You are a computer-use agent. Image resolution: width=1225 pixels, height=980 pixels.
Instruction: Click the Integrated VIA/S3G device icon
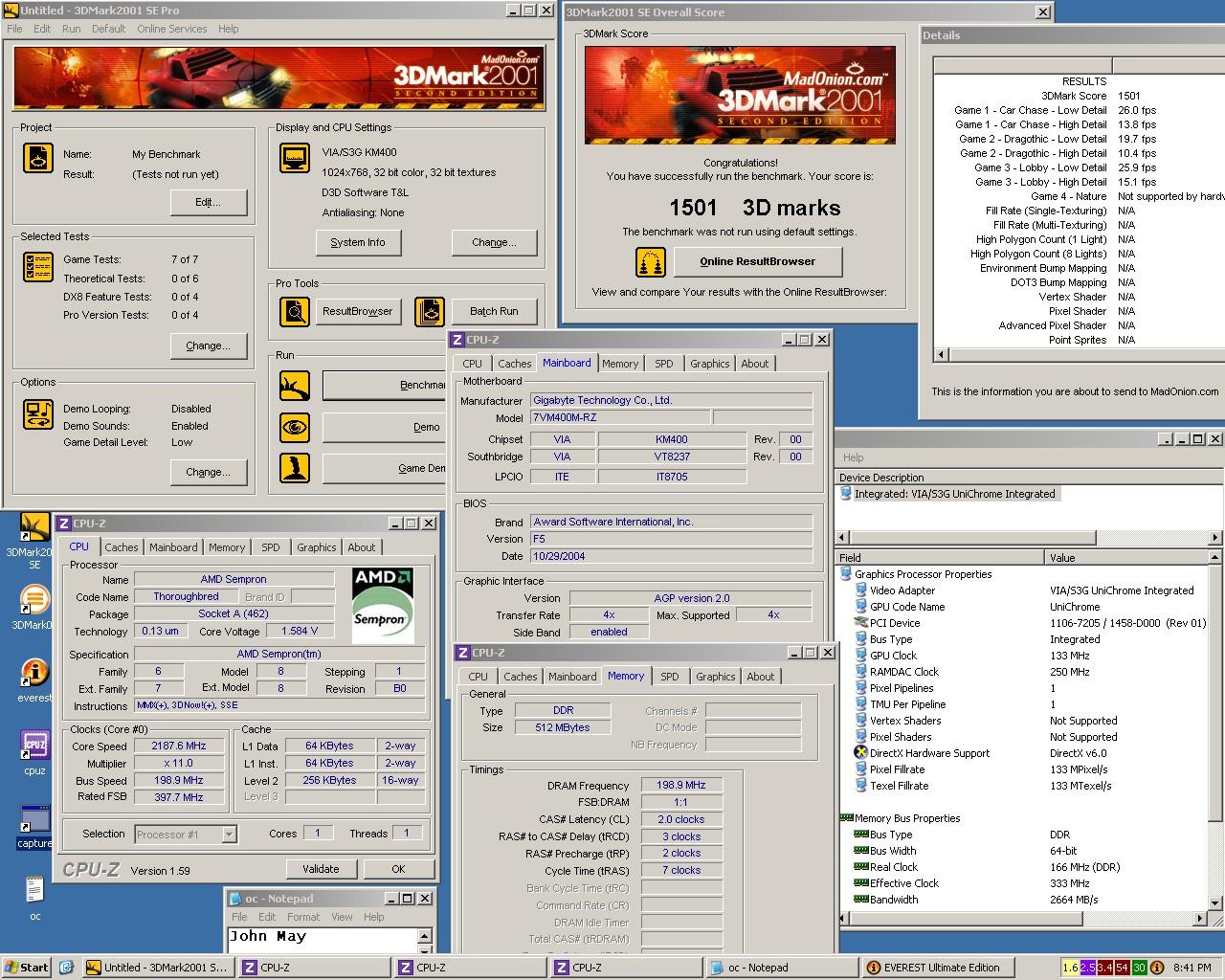point(846,494)
